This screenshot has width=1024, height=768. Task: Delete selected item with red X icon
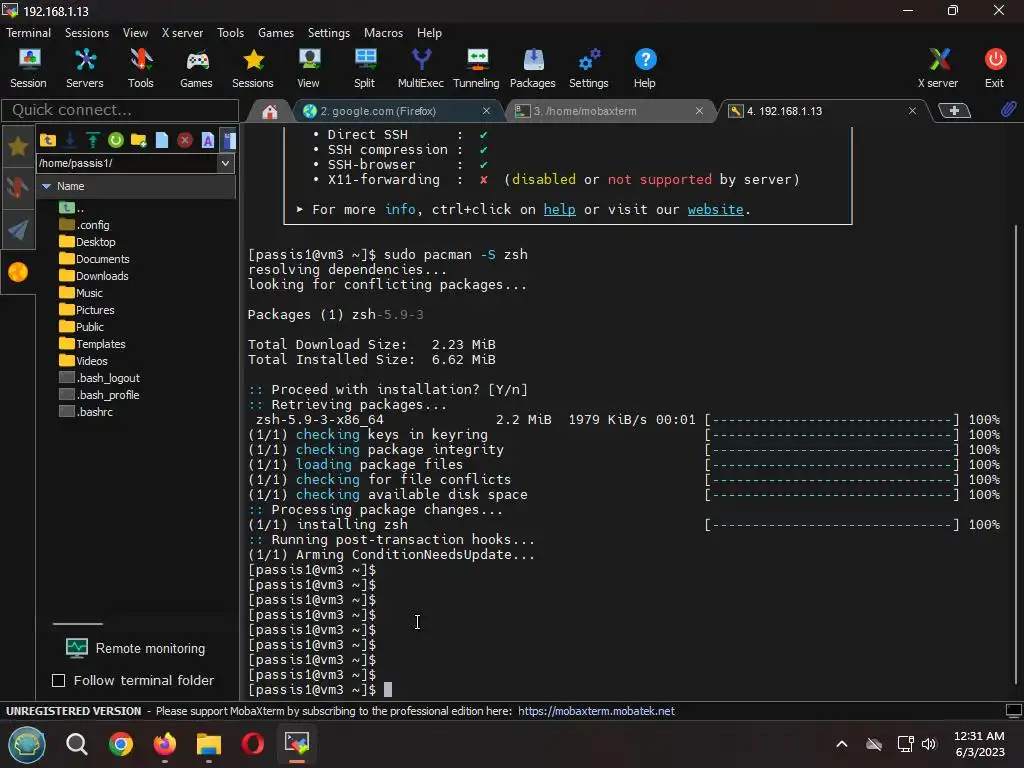[185, 140]
